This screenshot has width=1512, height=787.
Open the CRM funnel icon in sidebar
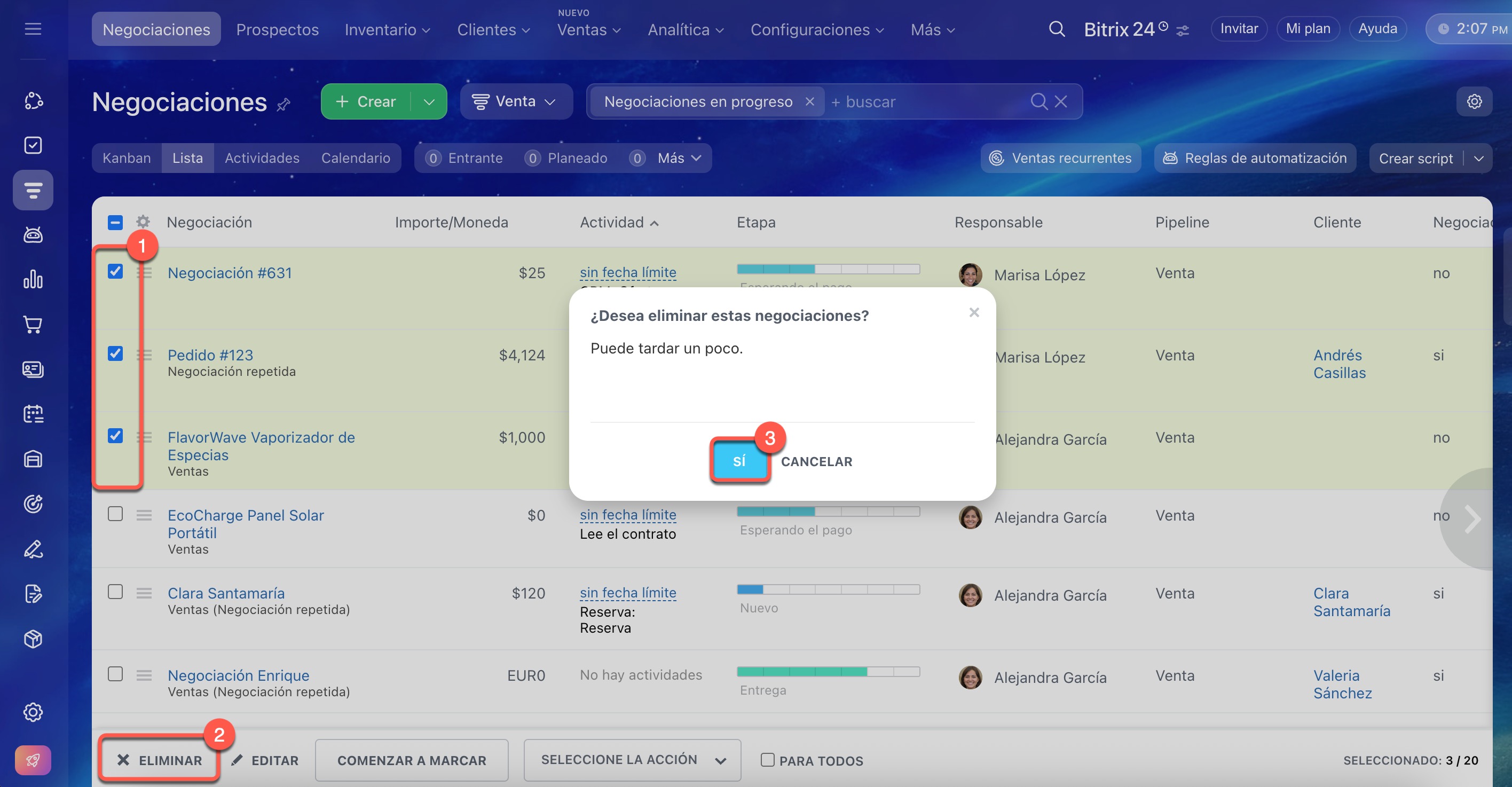33,190
